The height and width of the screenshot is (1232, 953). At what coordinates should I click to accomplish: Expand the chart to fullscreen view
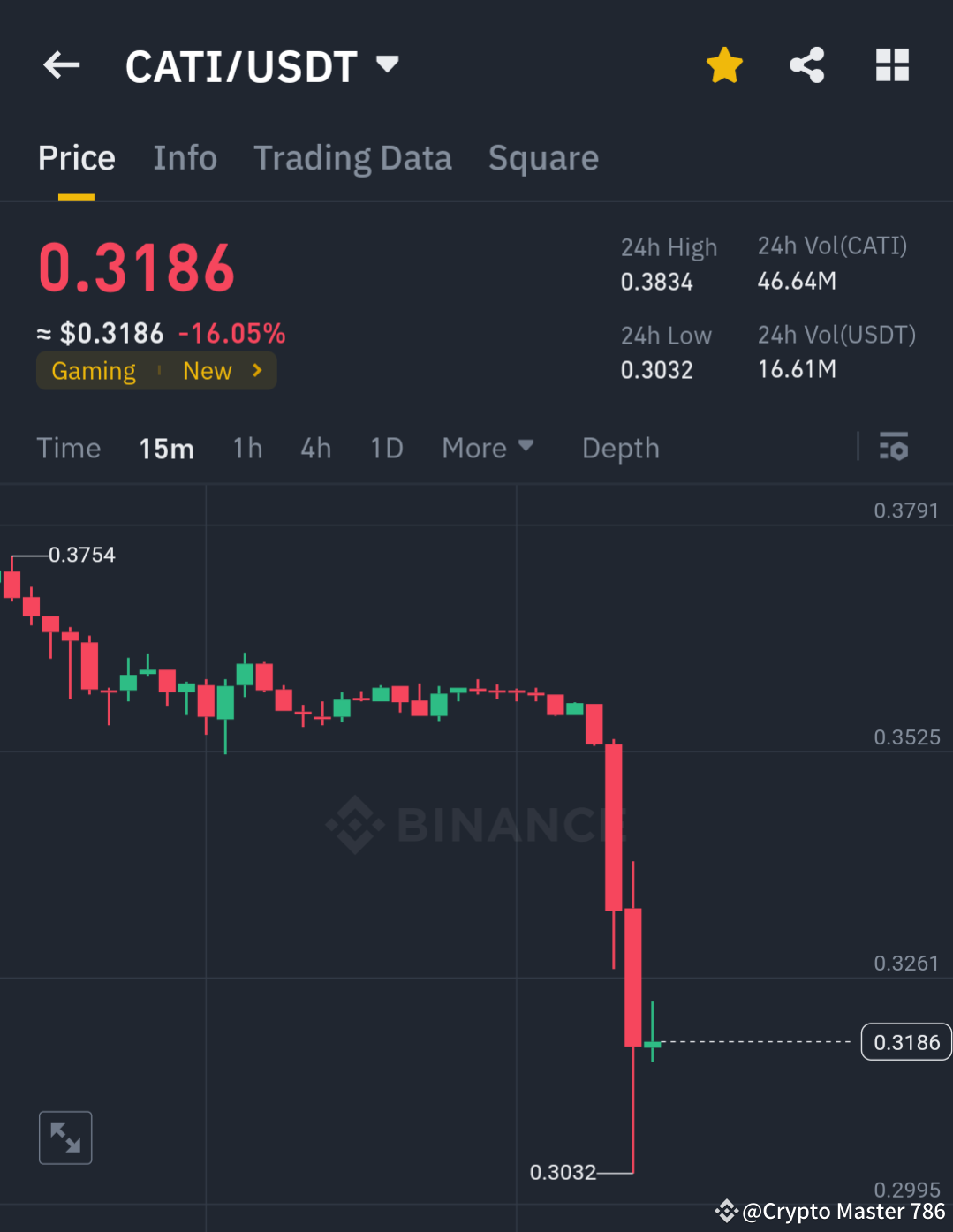coord(65,1138)
